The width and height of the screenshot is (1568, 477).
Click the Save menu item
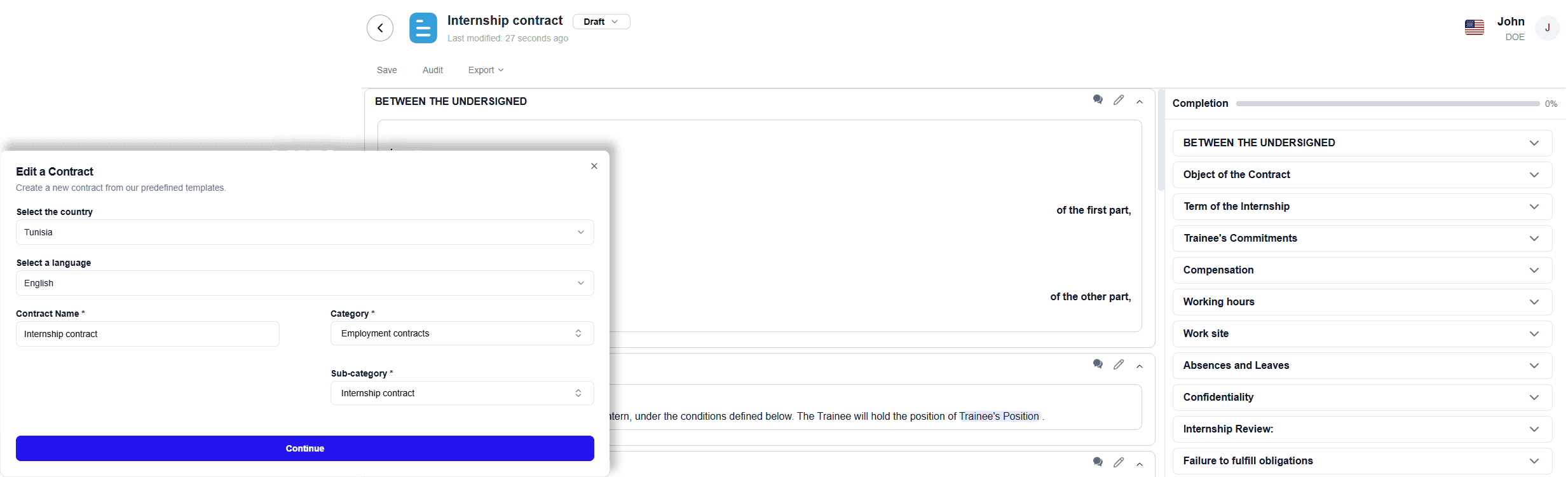[386, 70]
